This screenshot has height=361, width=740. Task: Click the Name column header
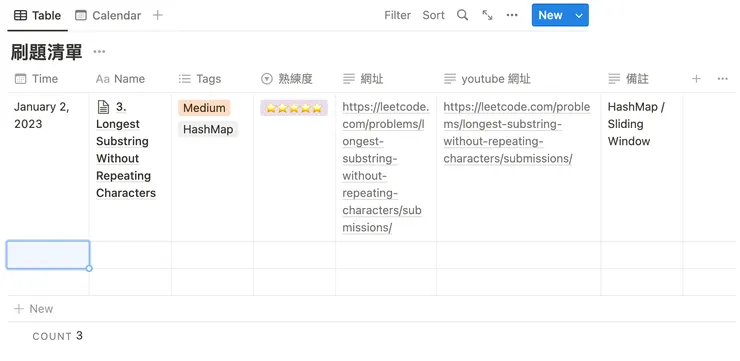130,79
